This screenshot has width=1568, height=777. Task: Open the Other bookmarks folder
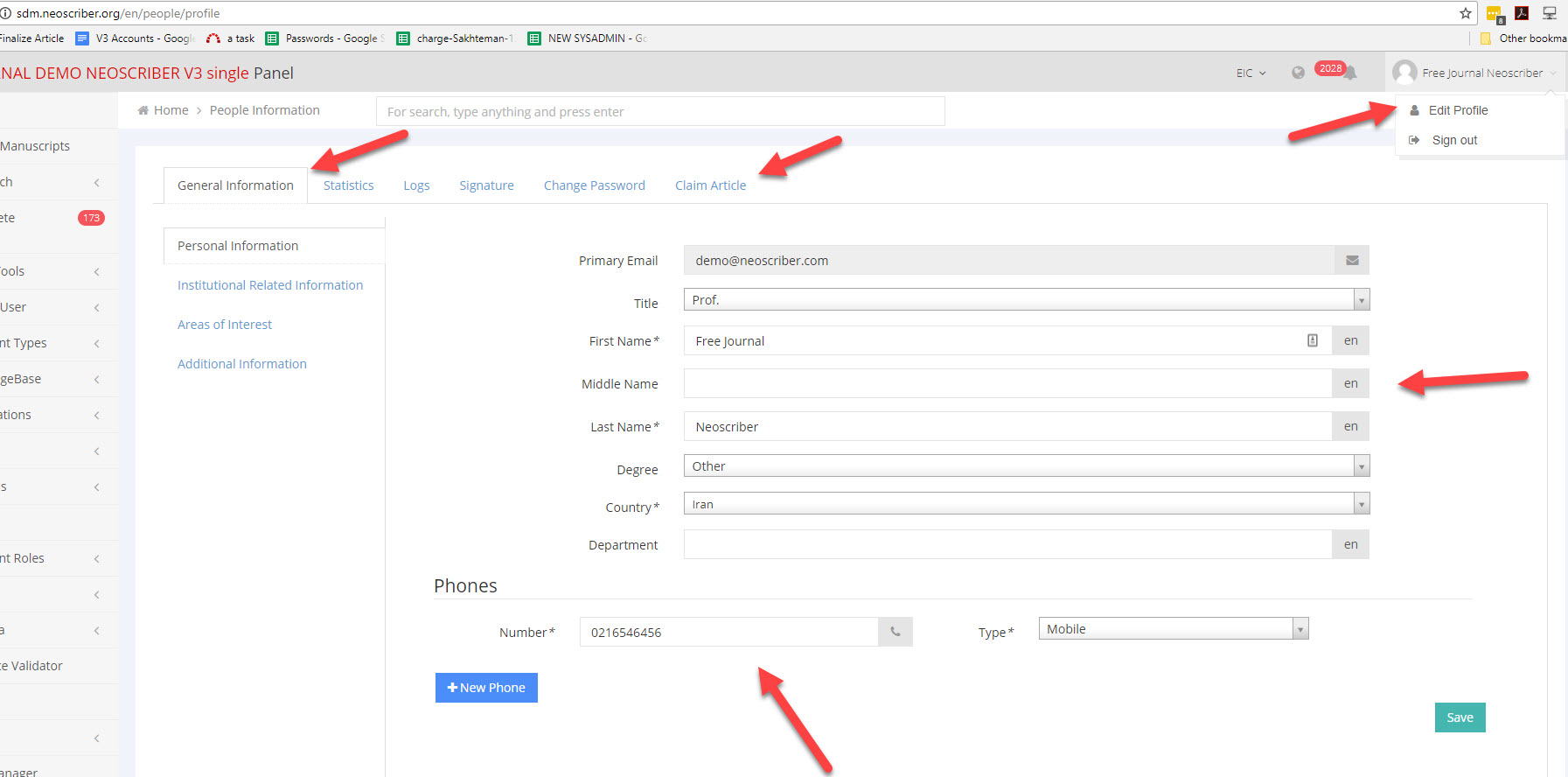(1523, 38)
